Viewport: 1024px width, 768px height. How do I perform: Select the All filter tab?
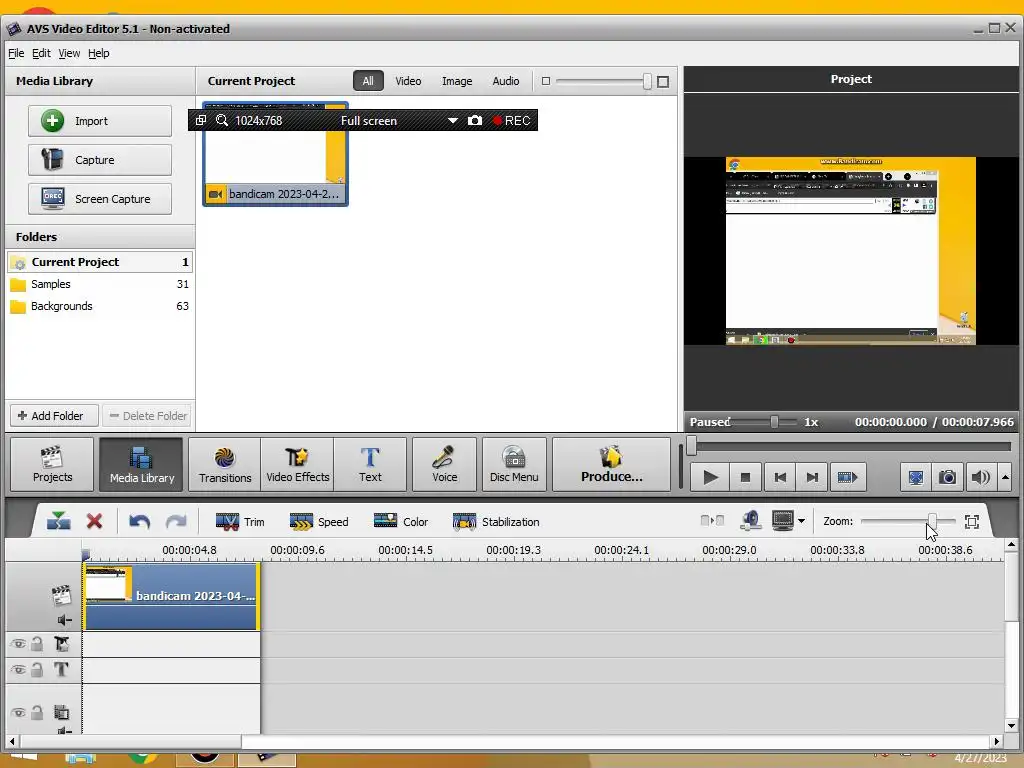pyautogui.click(x=368, y=81)
